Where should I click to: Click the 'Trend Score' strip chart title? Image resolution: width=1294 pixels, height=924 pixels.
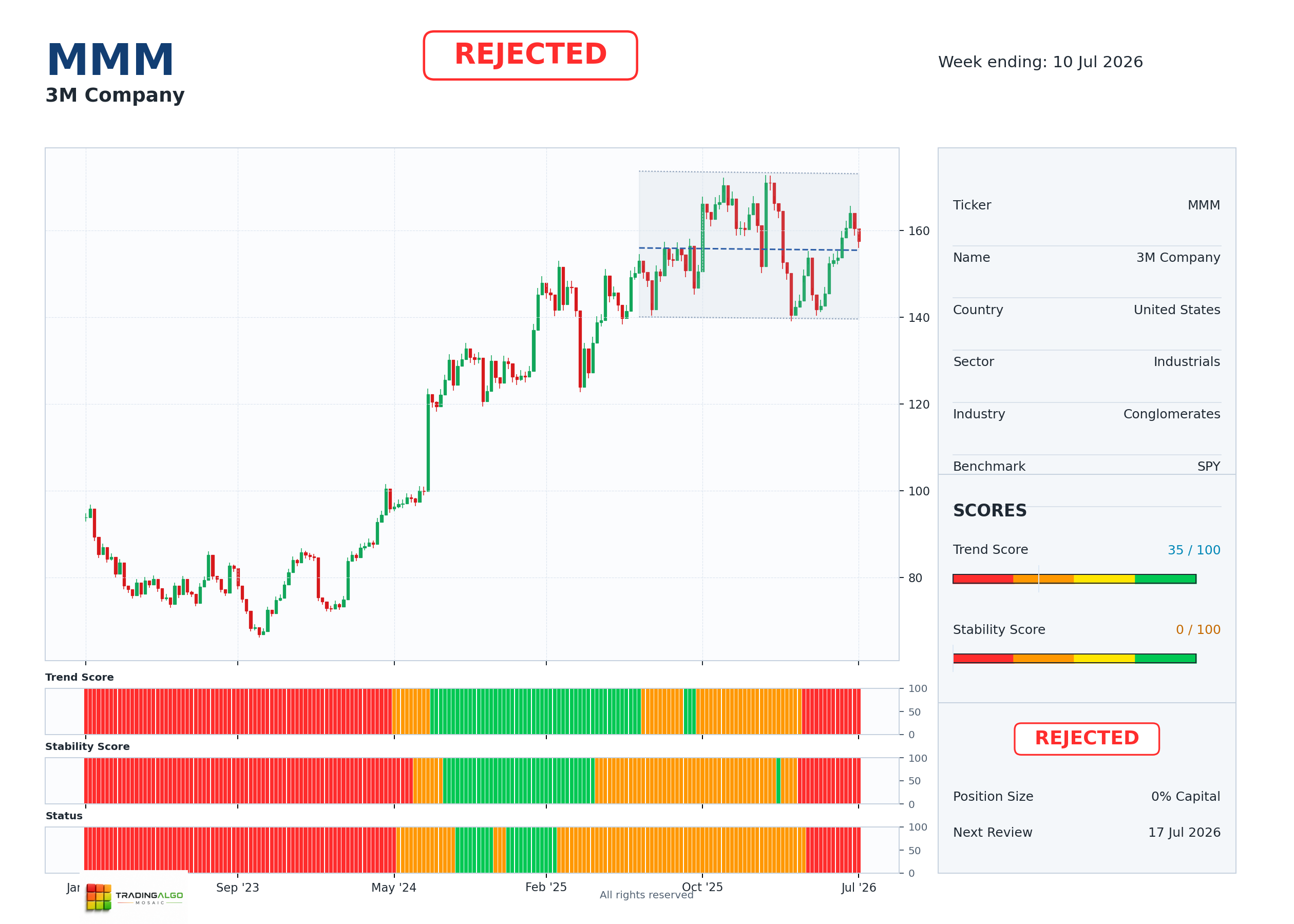coord(79,677)
